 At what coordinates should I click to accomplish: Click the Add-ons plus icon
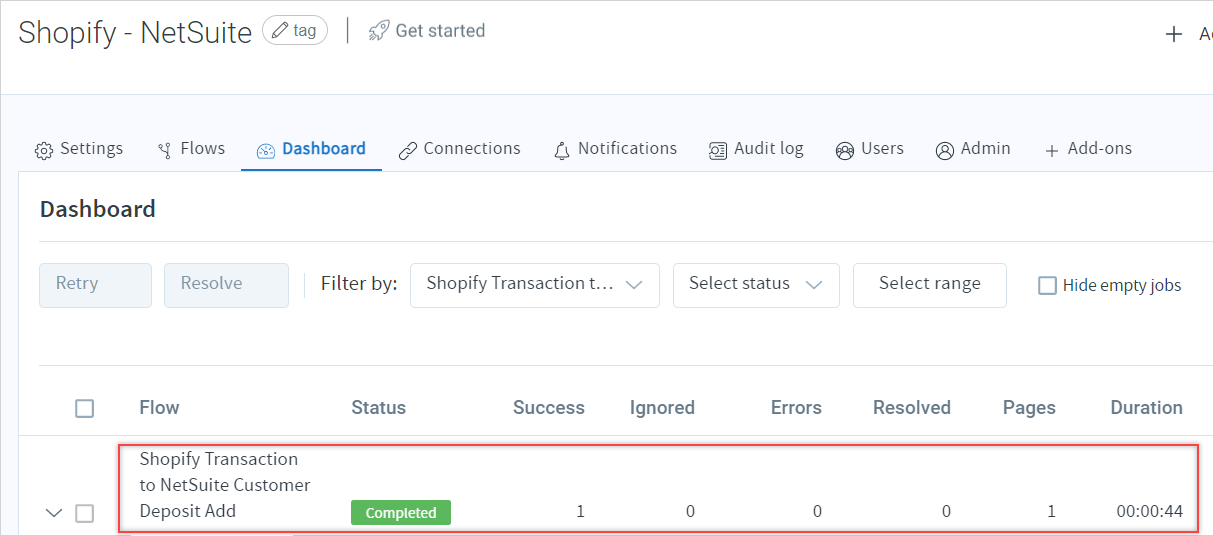[x=1051, y=150]
